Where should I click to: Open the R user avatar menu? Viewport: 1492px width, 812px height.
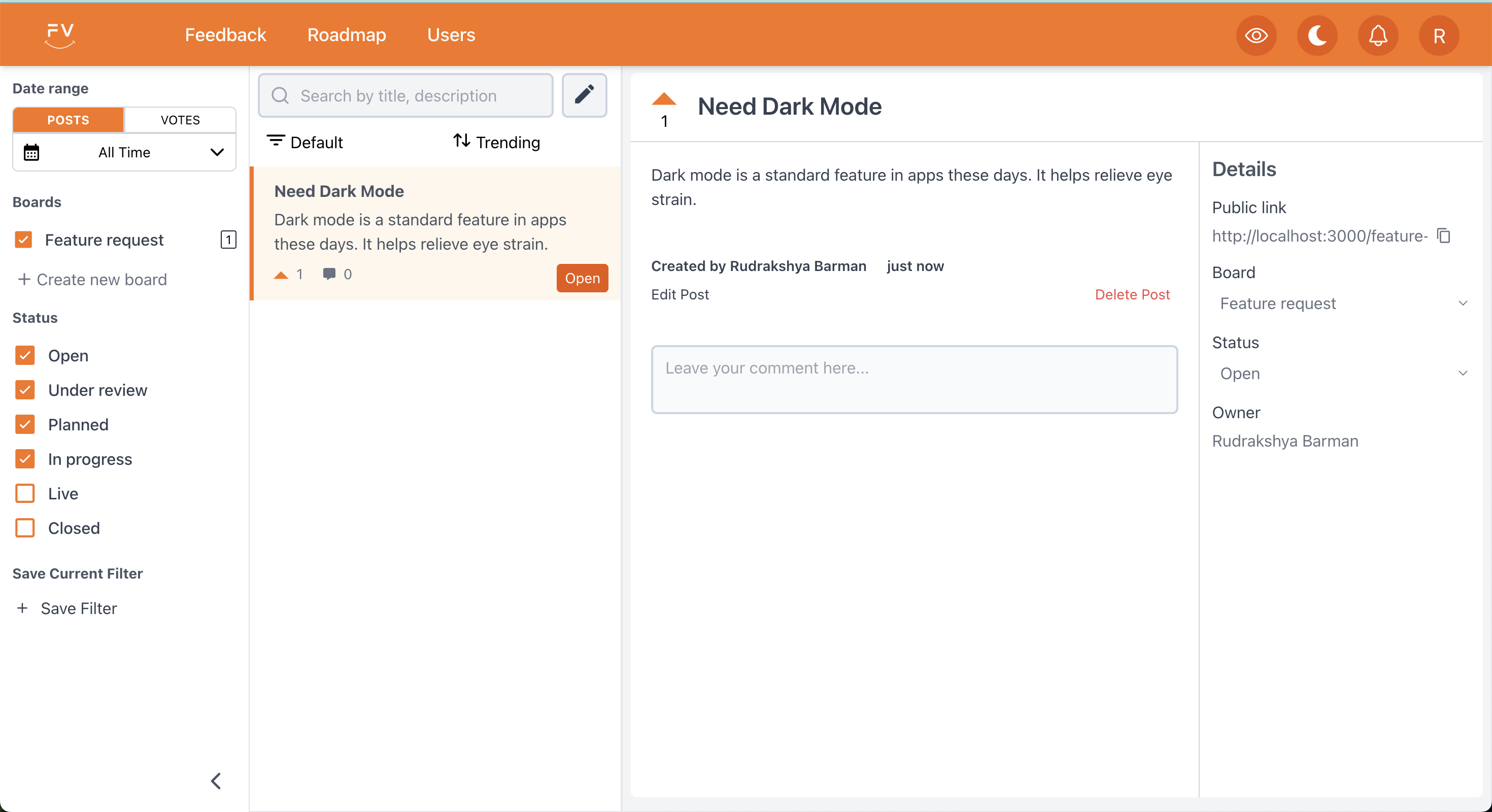pyautogui.click(x=1438, y=36)
